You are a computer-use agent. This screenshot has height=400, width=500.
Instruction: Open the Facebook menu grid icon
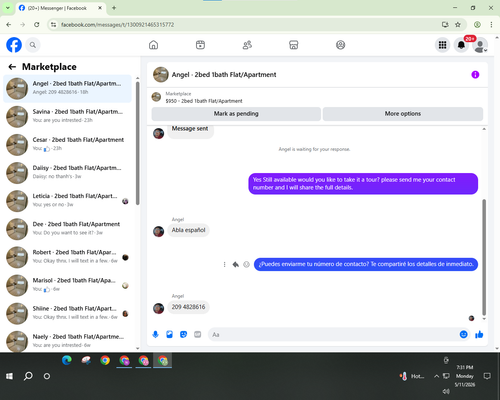442,45
